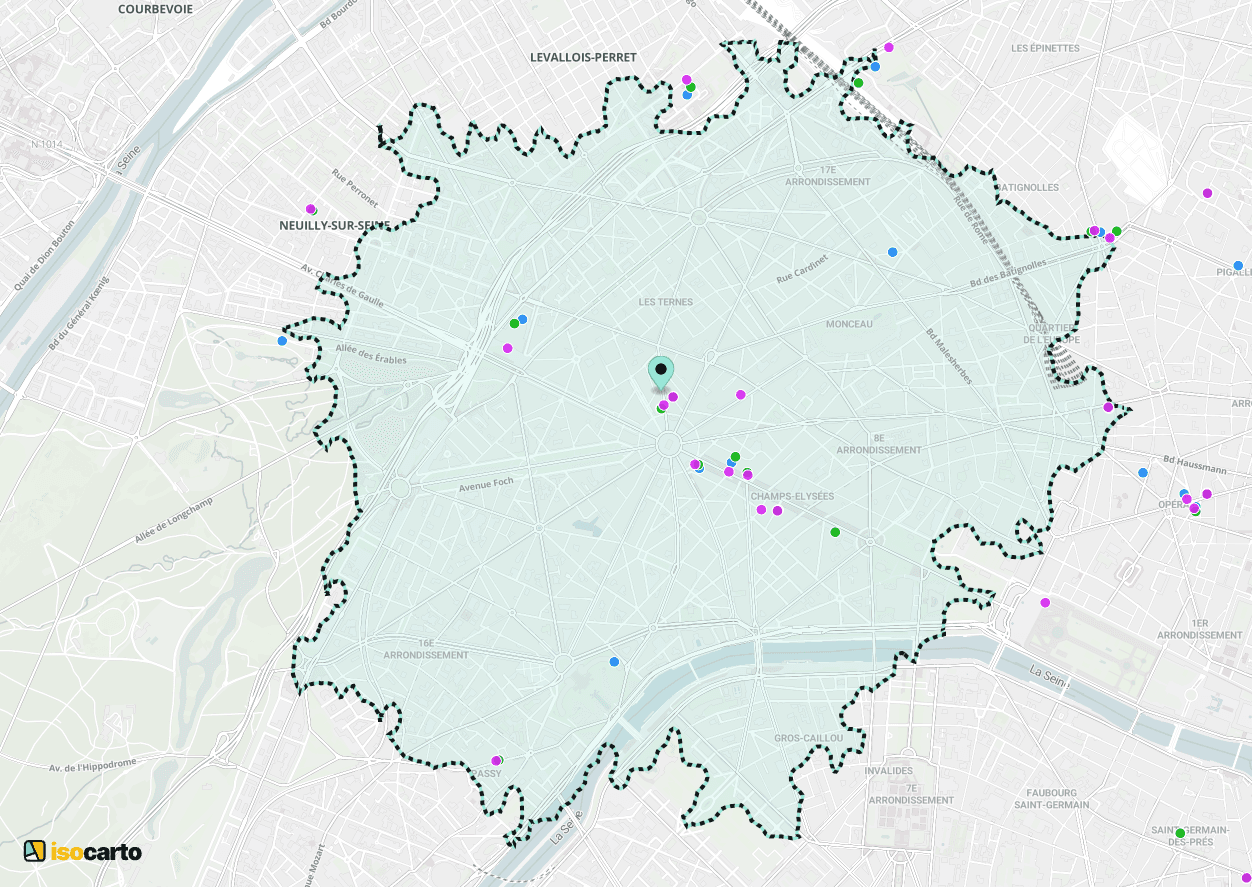1252x887 pixels.
Task: Select the magenta dot east of Batignolles
Action: click(1207, 193)
